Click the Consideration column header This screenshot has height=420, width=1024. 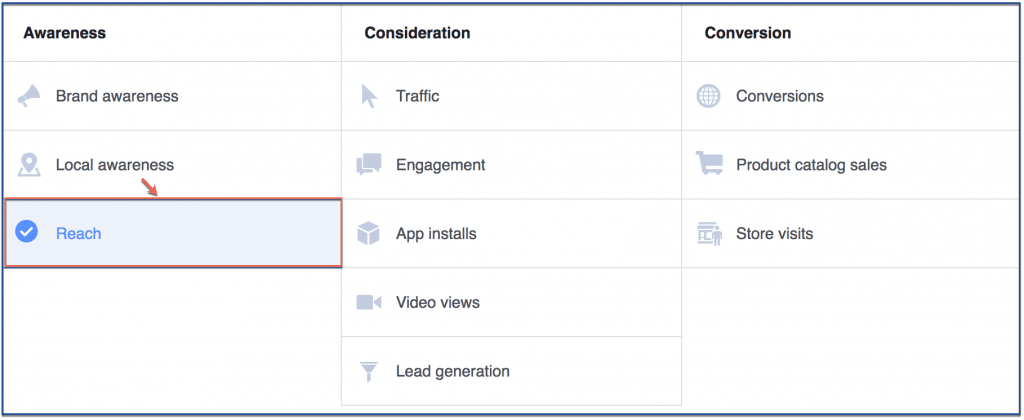pyautogui.click(x=417, y=33)
